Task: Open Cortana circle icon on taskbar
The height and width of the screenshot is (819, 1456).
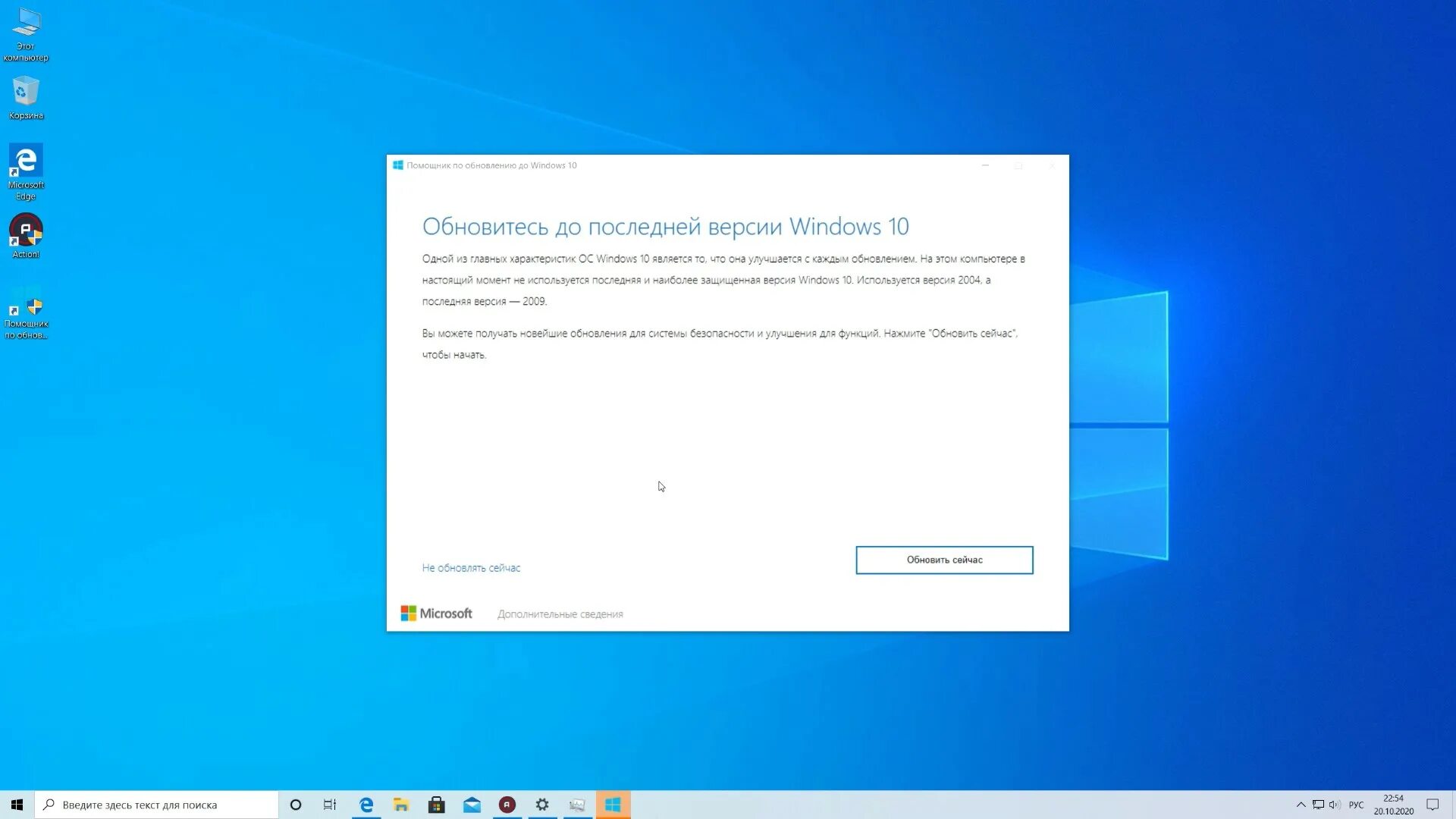Action: tap(296, 805)
